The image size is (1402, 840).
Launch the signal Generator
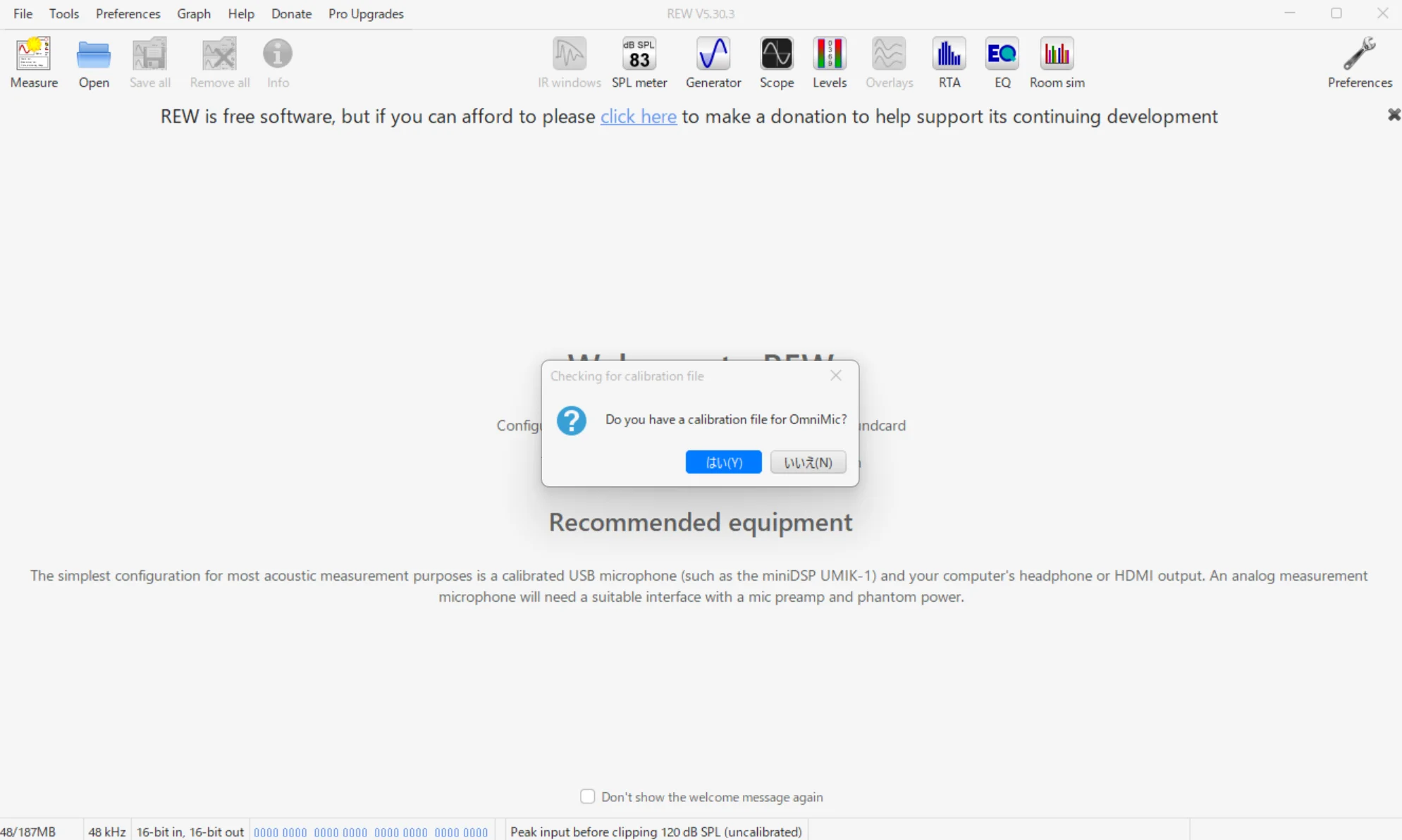(713, 62)
